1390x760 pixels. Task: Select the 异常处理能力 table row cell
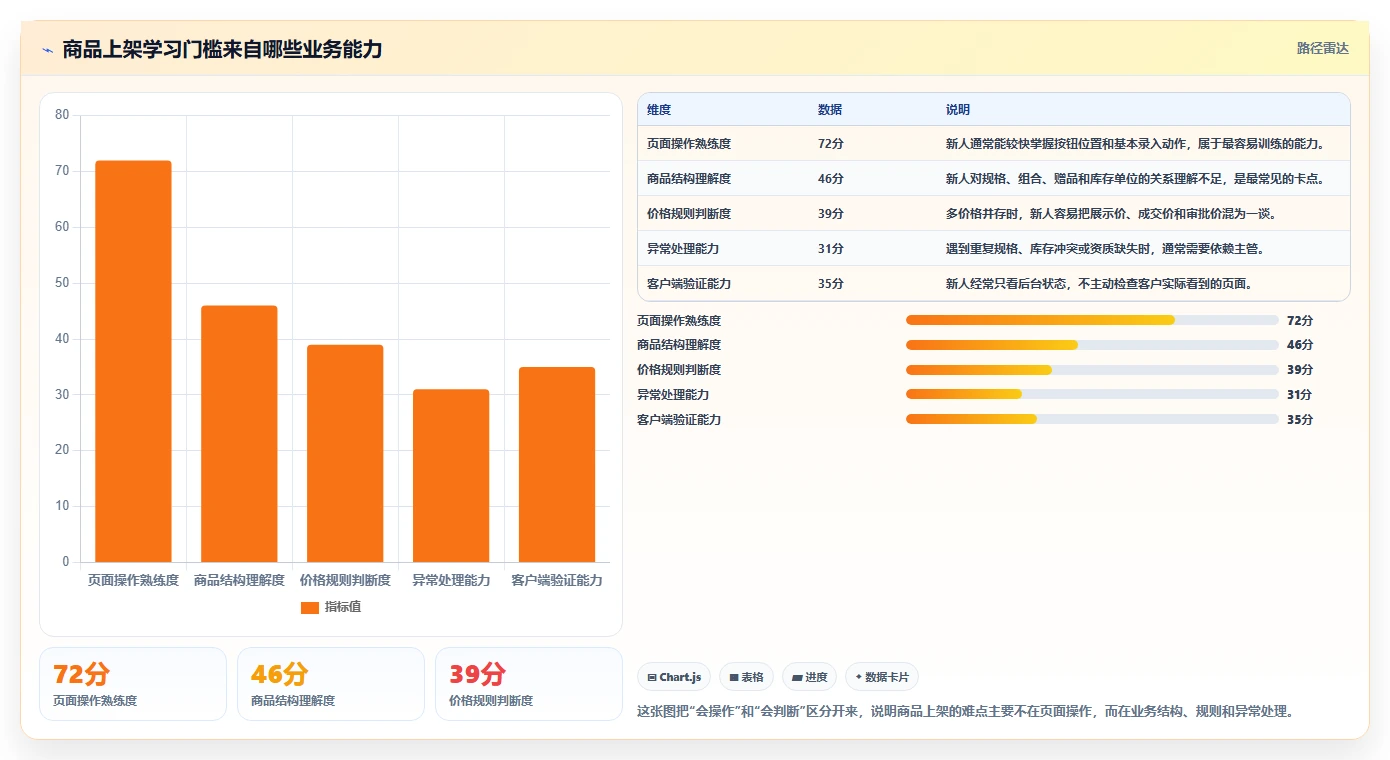coord(683,249)
